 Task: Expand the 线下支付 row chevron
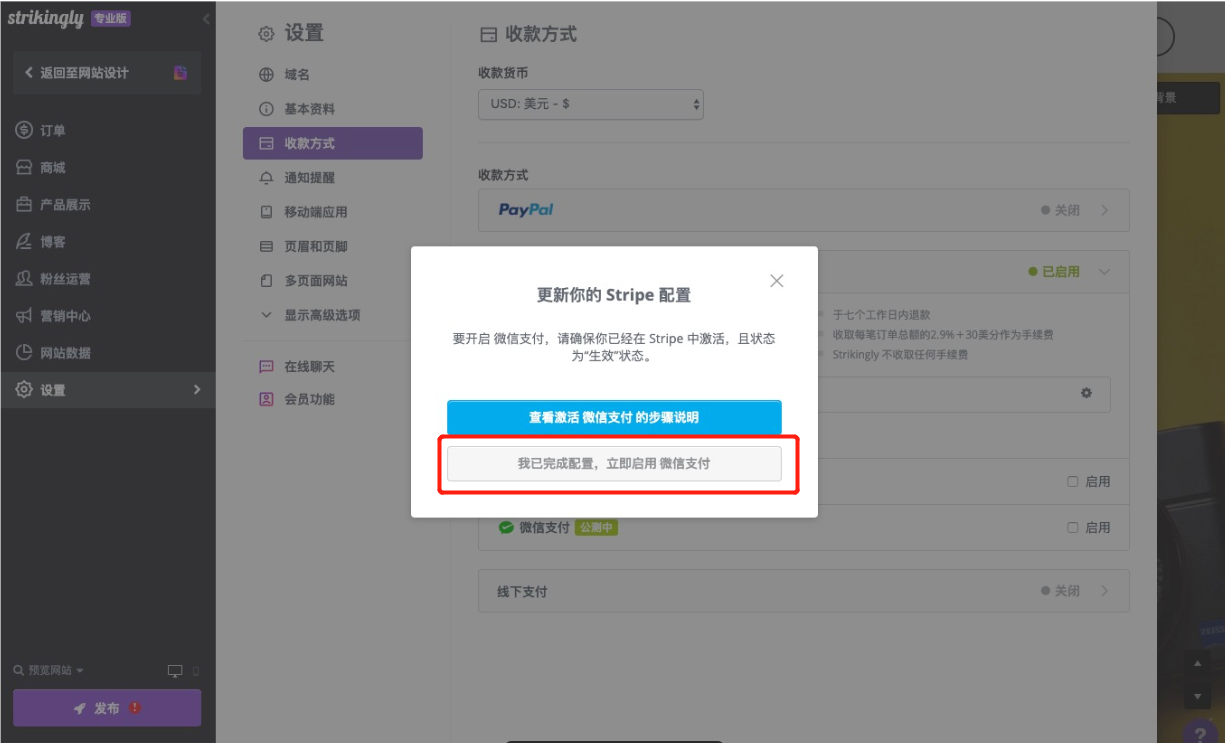tap(1105, 591)
